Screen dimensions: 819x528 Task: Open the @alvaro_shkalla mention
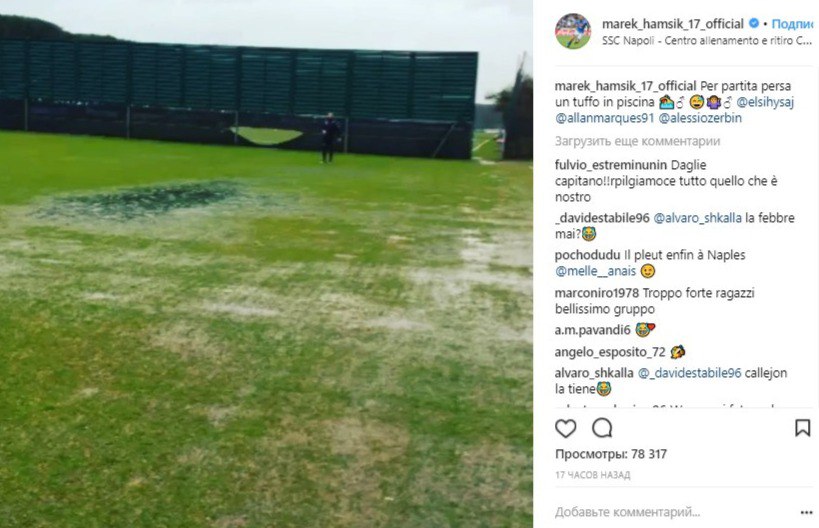point(697,218)
